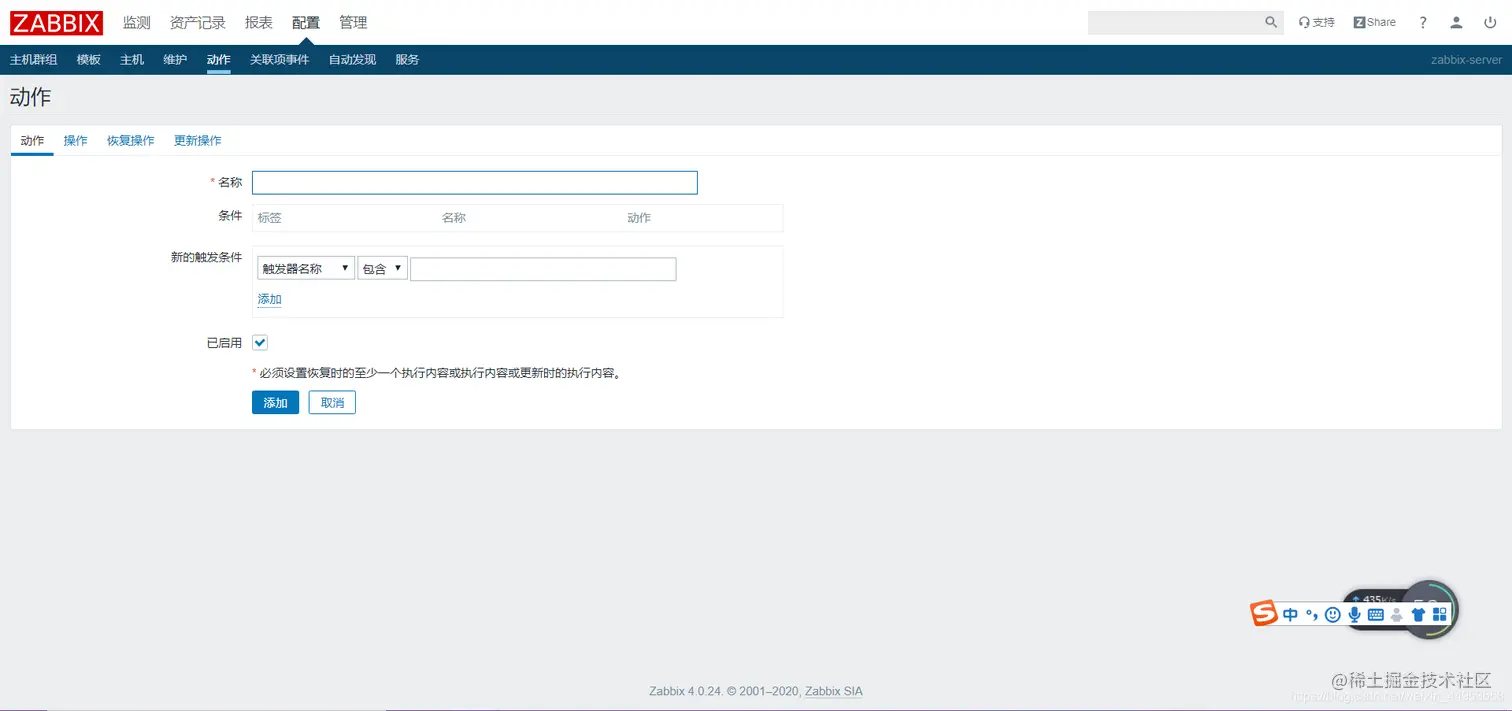Click the 名称 condition column header

pyautogui.click(x=454, y=218)
